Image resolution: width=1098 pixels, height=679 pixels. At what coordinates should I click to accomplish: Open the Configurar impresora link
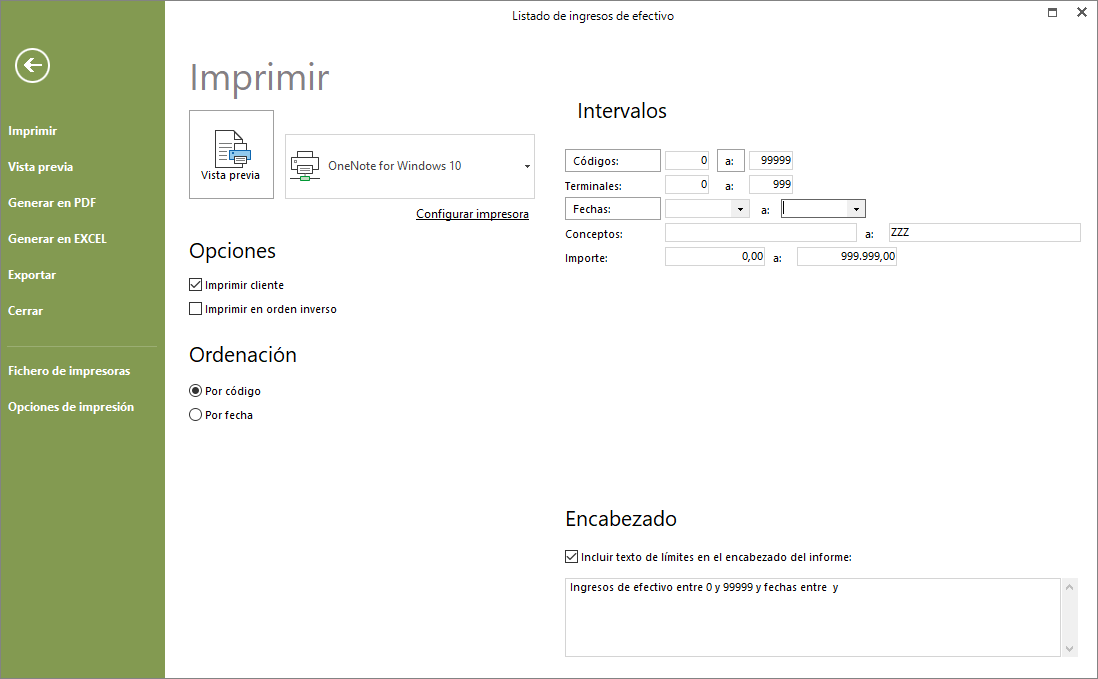(x=472, y=214)
